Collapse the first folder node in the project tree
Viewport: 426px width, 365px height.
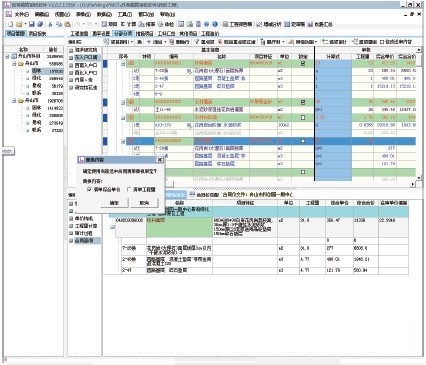click(14, 63)
